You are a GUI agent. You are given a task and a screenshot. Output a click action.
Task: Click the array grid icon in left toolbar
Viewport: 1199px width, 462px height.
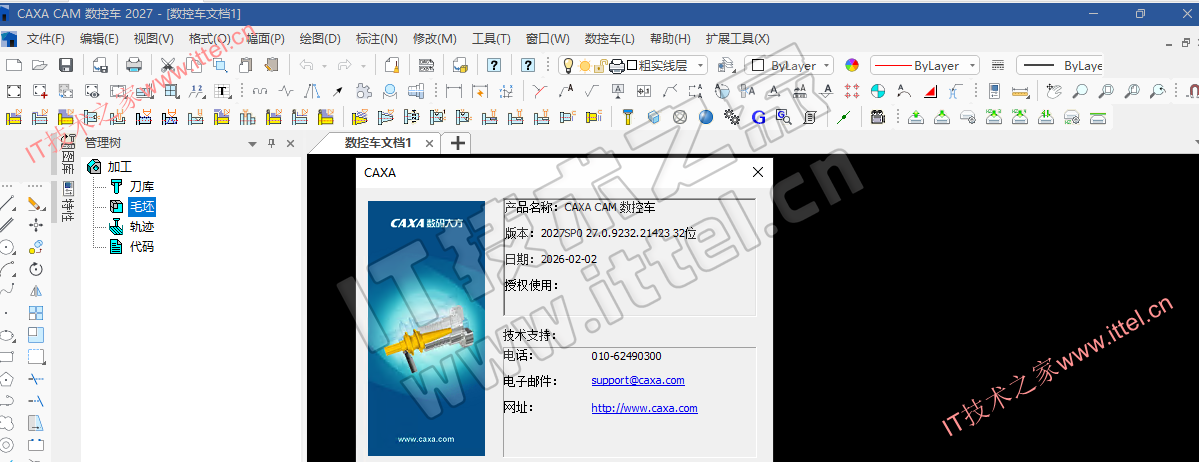pyautogui.click(x=35, y=313)
